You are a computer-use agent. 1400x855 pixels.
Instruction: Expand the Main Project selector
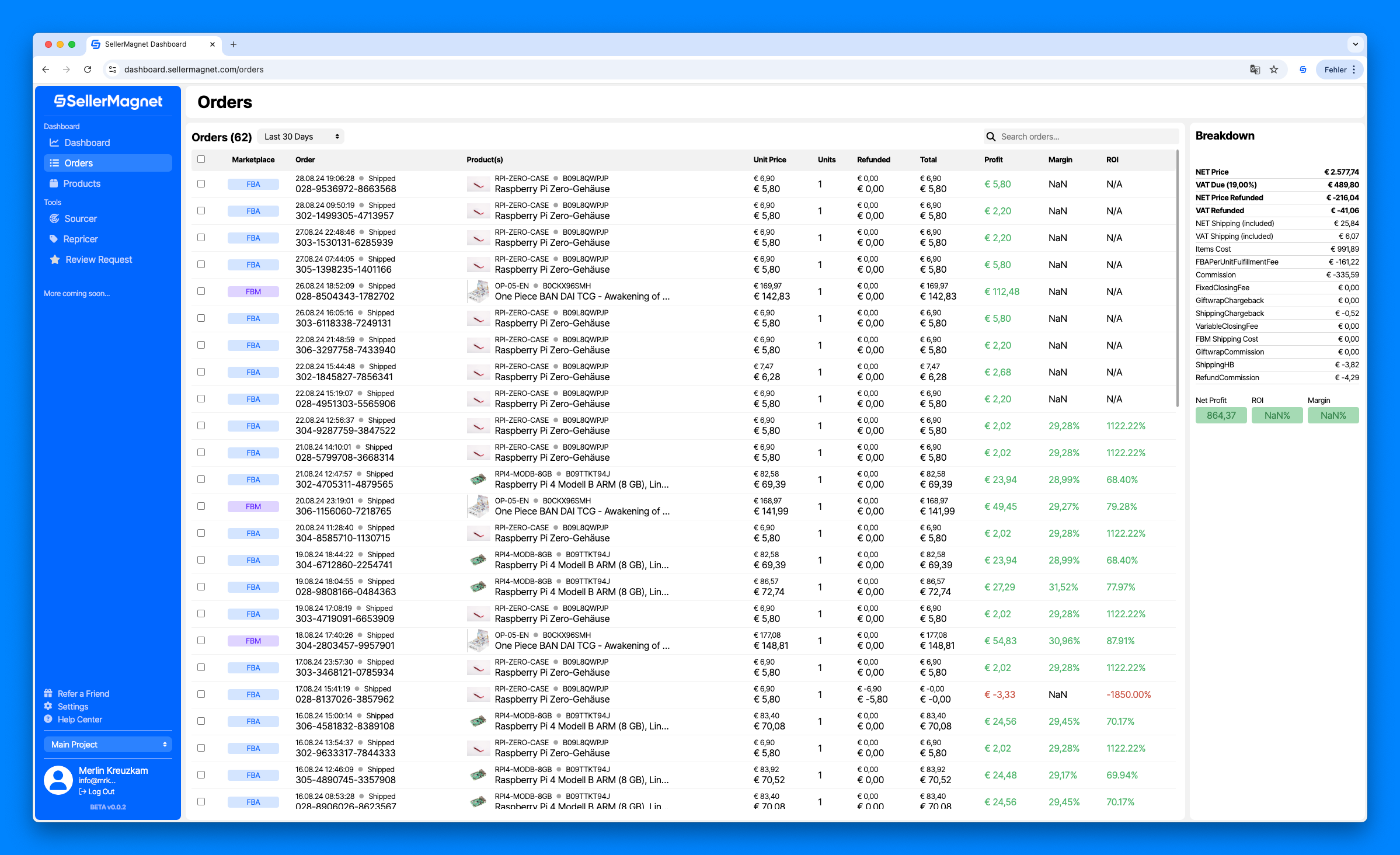[107, 744]
